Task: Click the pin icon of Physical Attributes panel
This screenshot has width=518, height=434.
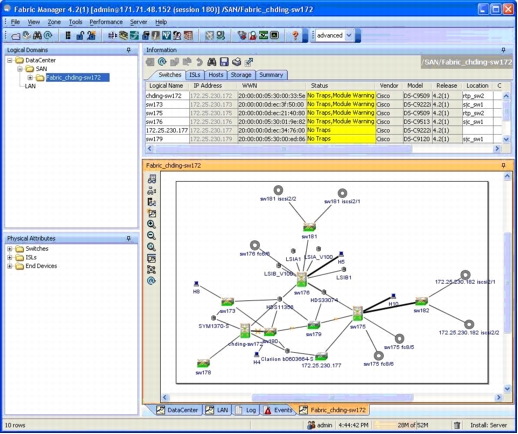Action: (129, 238)
